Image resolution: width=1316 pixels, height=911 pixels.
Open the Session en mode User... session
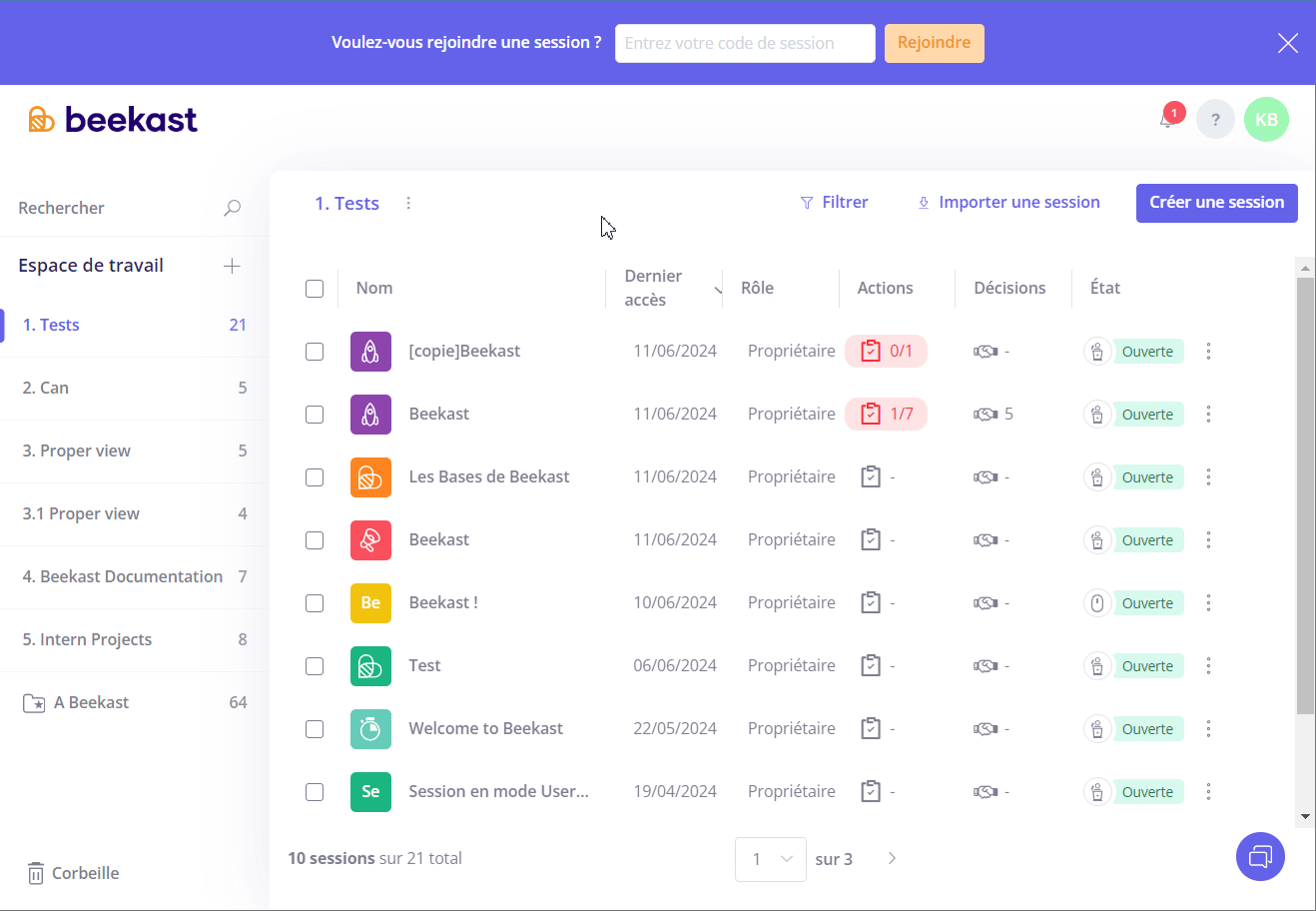click(x=499, y=792)
